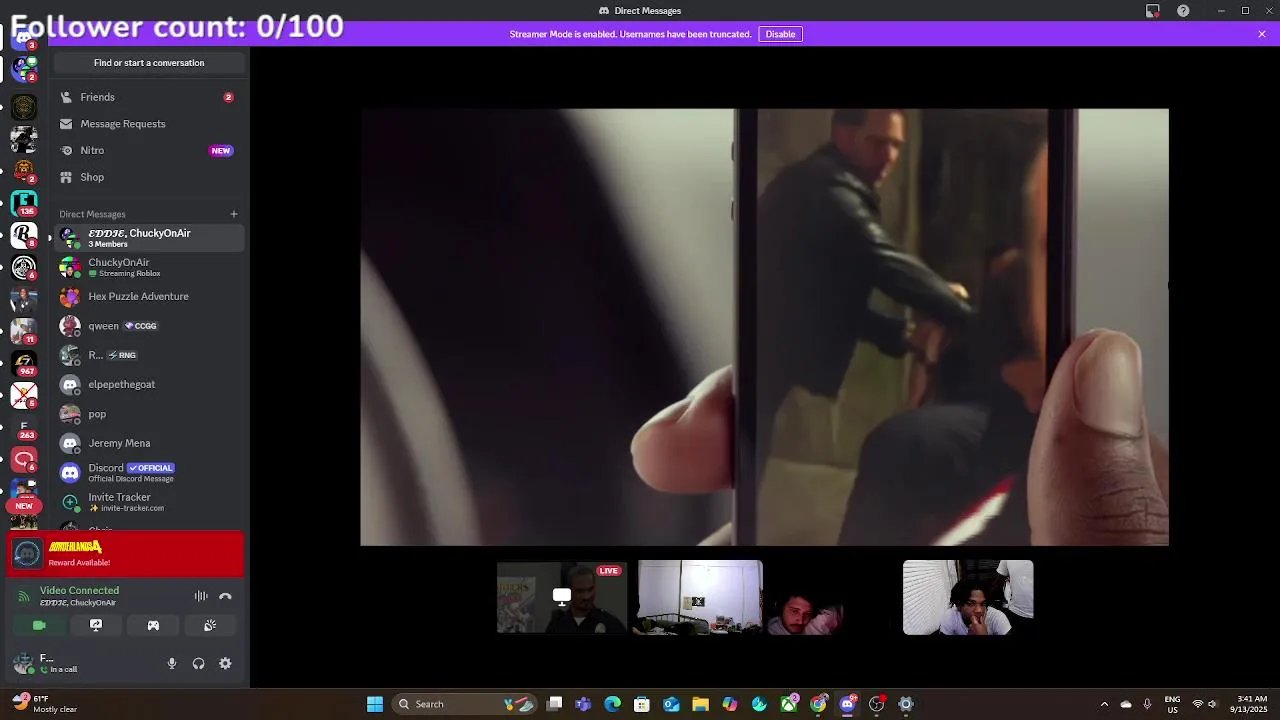
Task: Open the Friends tab
Action: [x=149, y=97]
